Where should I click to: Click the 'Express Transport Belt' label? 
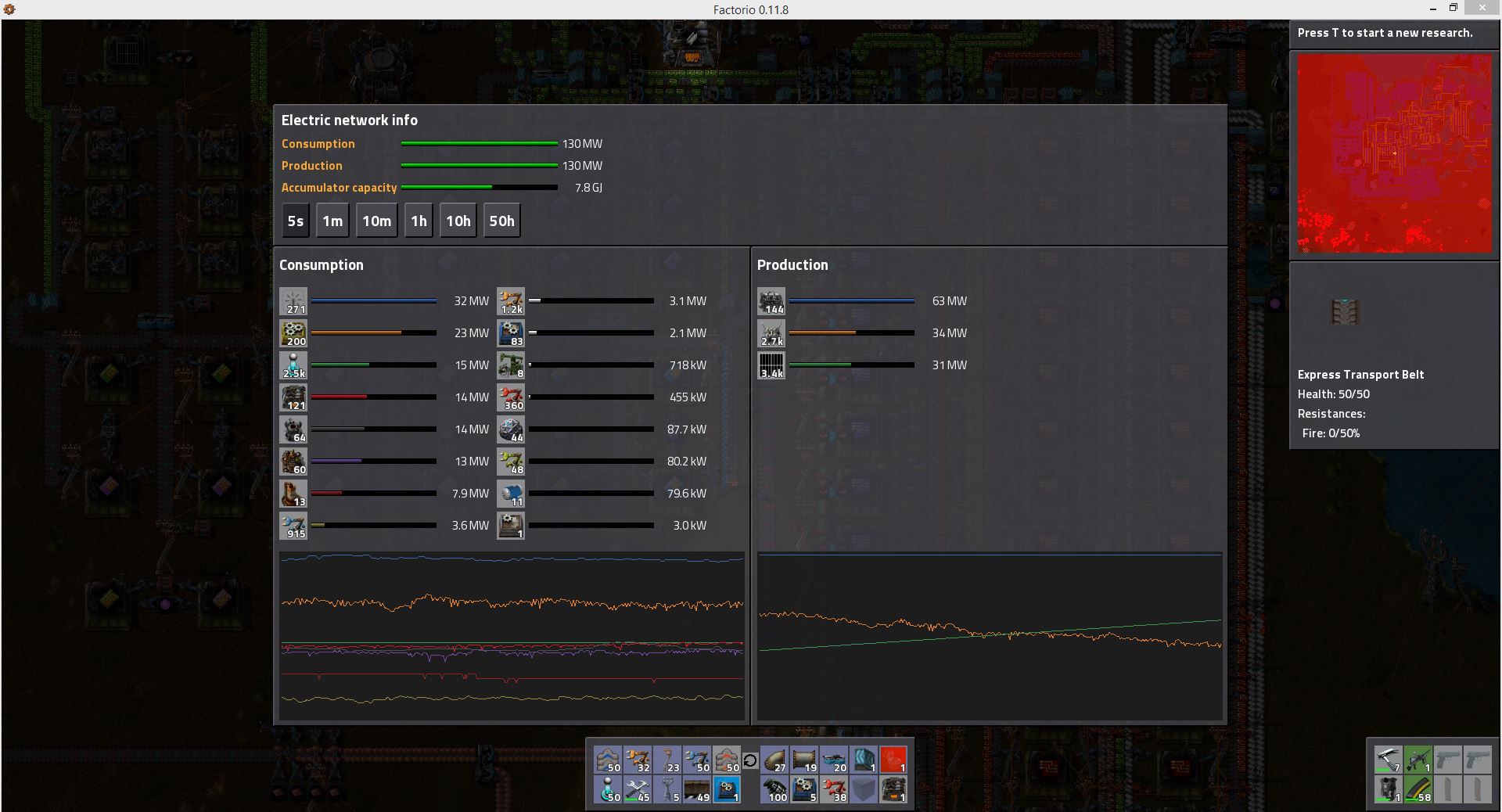[1360, 375]
